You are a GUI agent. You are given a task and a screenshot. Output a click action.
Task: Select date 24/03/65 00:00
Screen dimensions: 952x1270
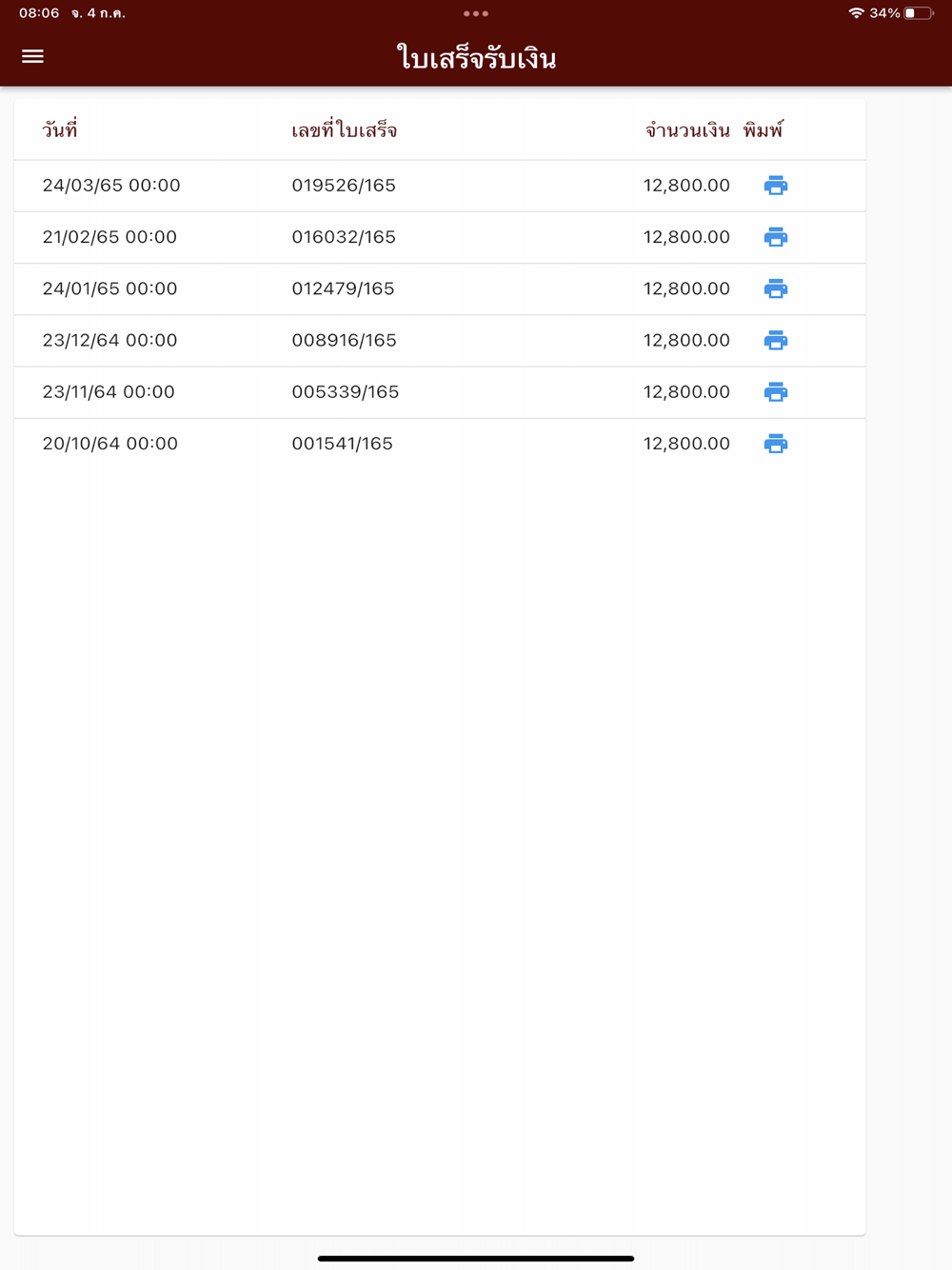click(111, 186)
